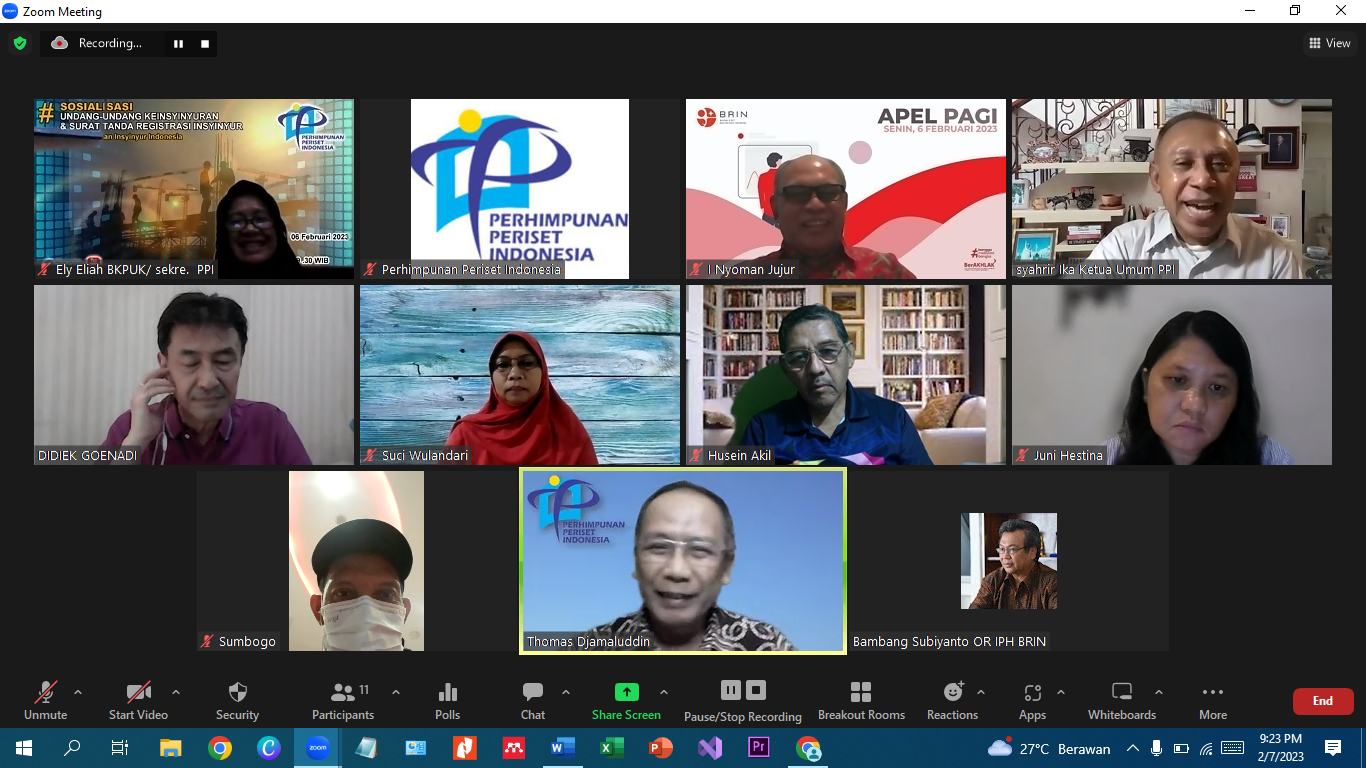Expand the arrow next to Apps
This screenshot has width=1366, height=768.
click(1061, 692)
